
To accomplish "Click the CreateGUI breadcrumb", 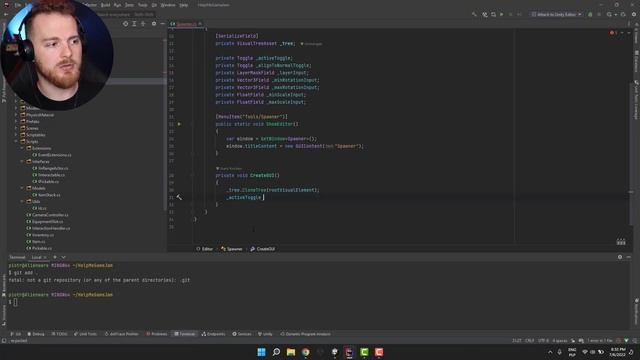I will (x=263, y=249).
